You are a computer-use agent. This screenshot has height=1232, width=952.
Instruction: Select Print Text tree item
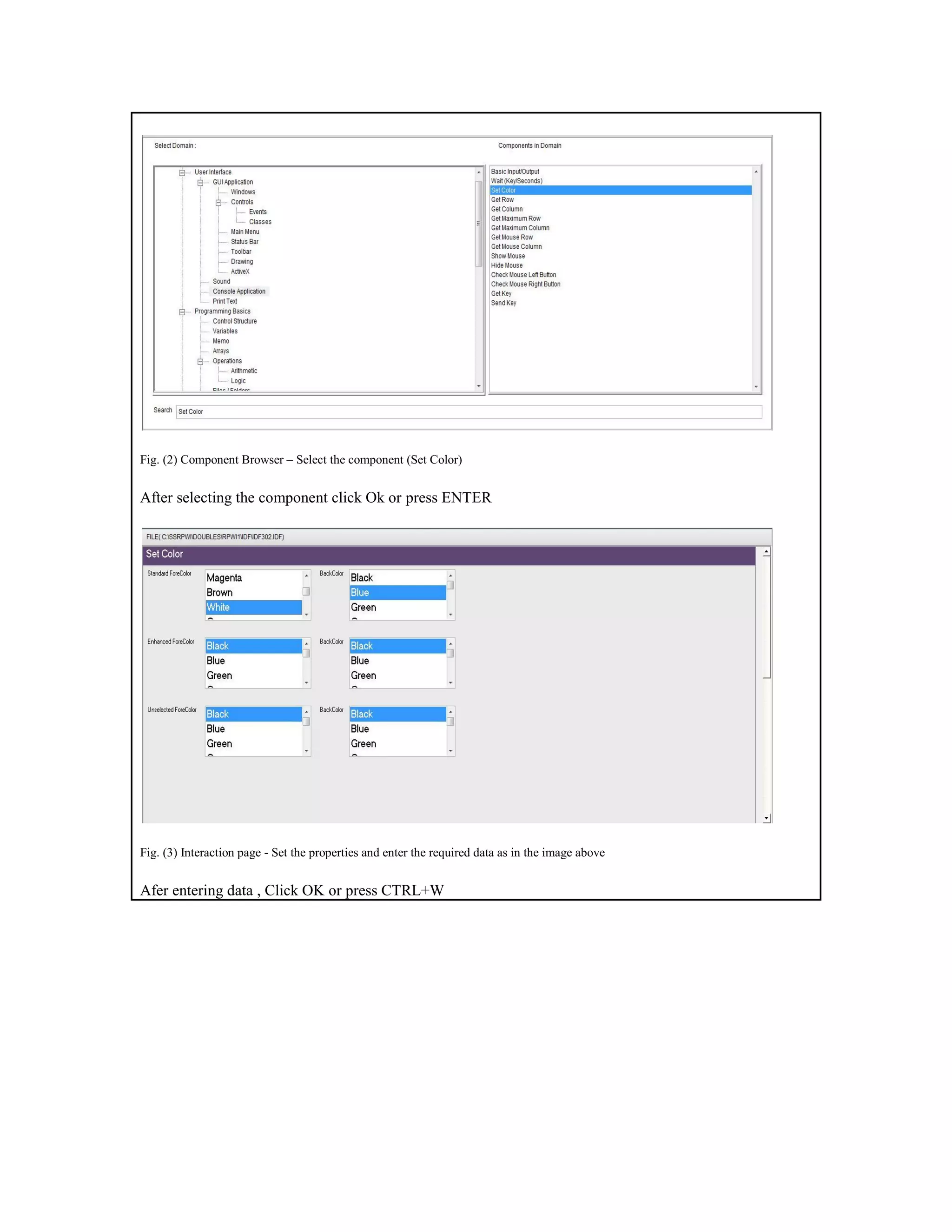coord(225,302)
